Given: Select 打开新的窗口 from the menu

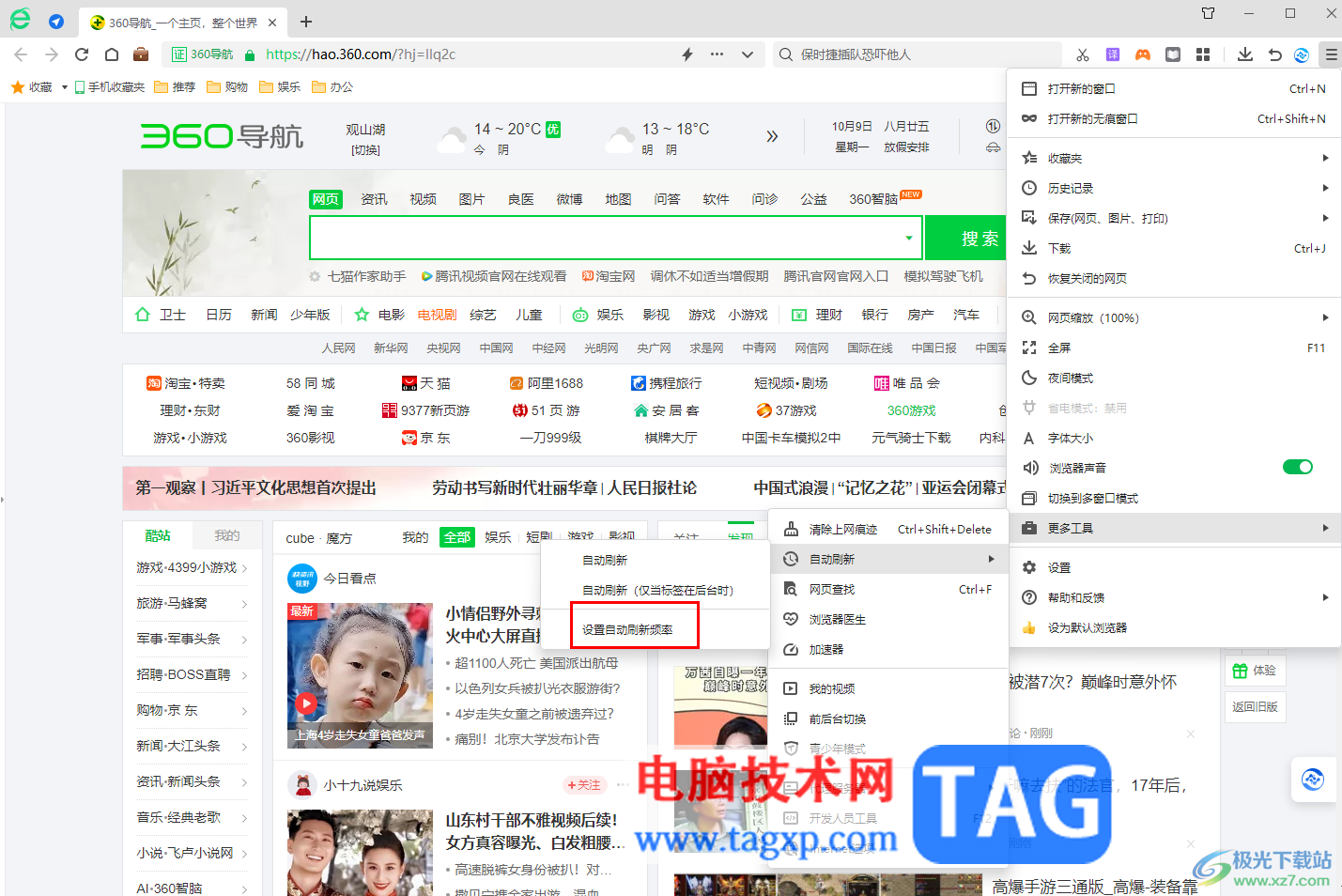Looking at the screenshot, I should pos(1174,88).
